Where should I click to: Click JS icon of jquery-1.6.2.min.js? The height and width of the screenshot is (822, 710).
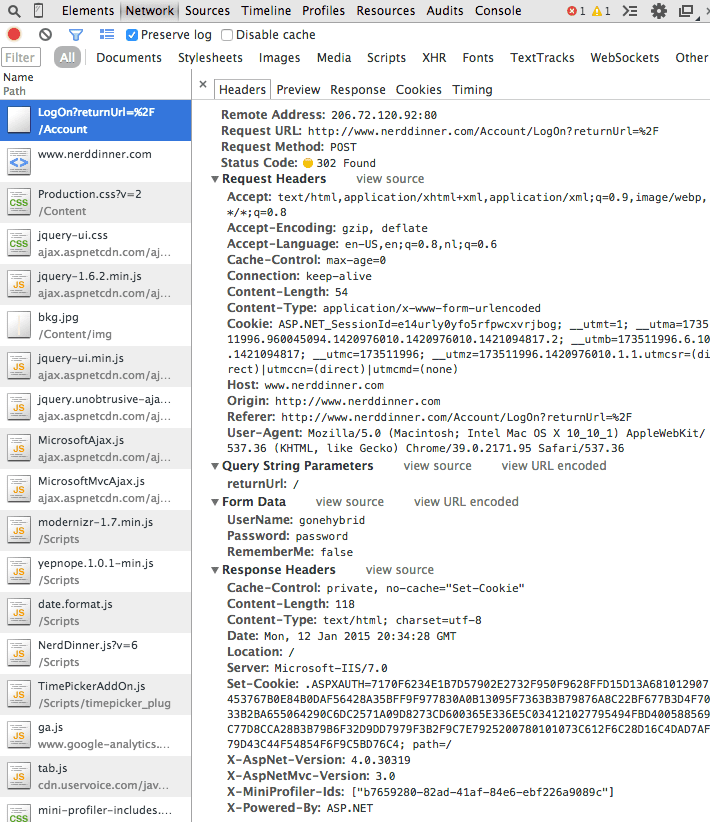point(19,285)
